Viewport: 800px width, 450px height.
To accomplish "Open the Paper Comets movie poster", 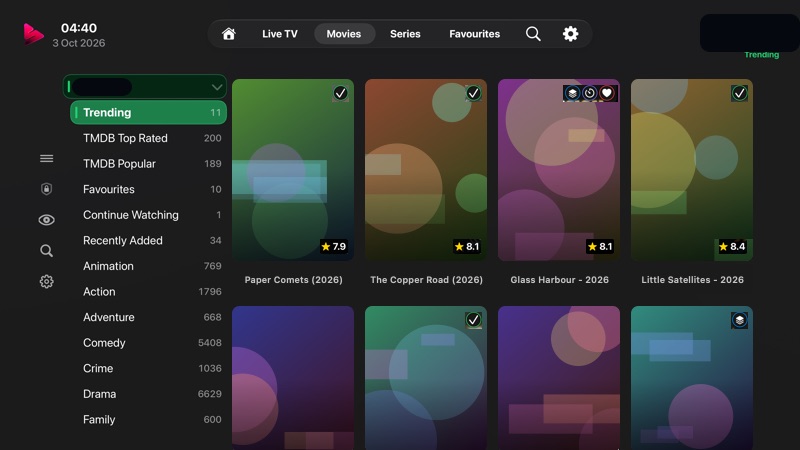I will [x=293, y=170].
